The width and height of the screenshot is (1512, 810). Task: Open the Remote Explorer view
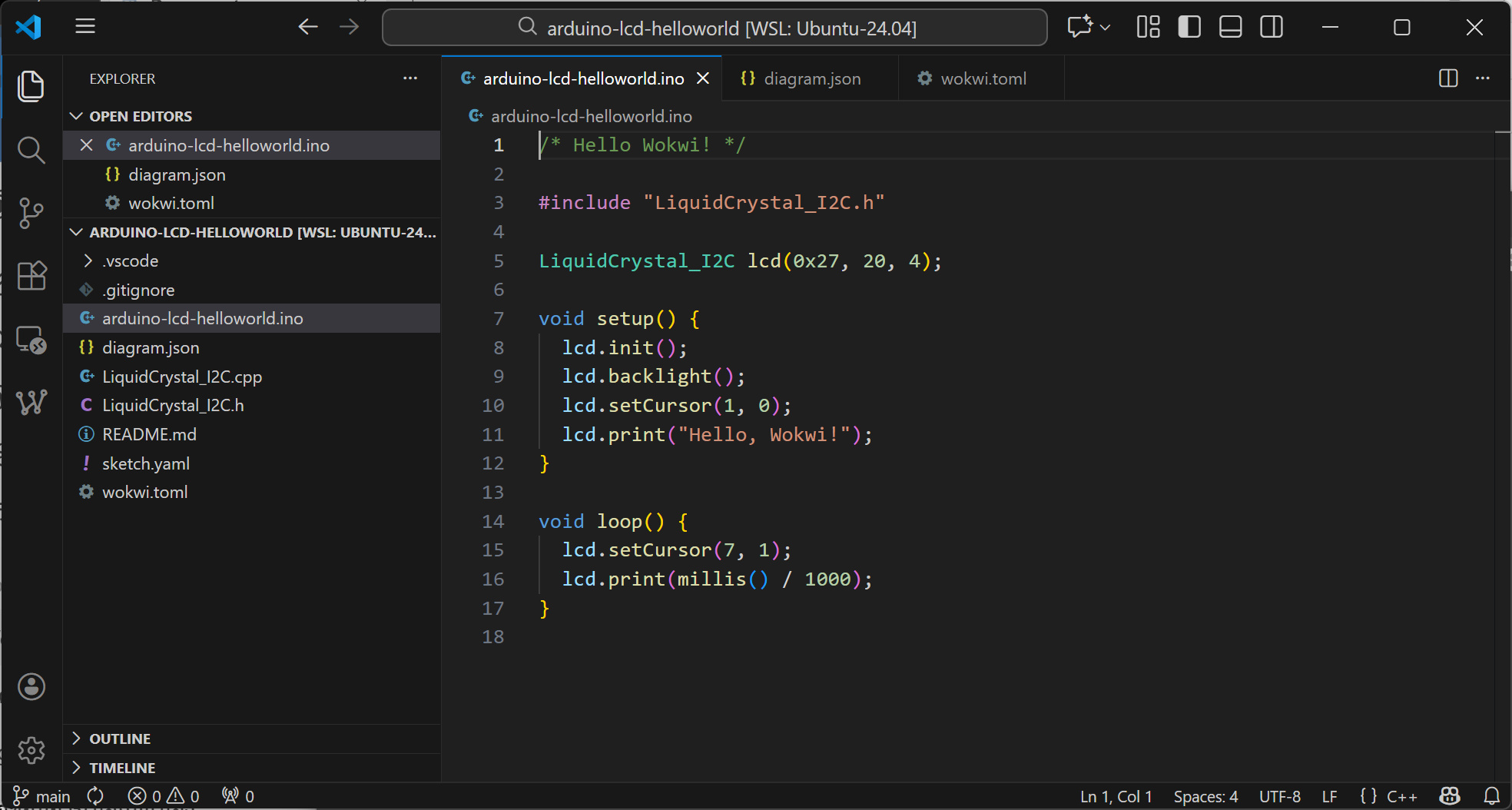(x=31, y=339)
